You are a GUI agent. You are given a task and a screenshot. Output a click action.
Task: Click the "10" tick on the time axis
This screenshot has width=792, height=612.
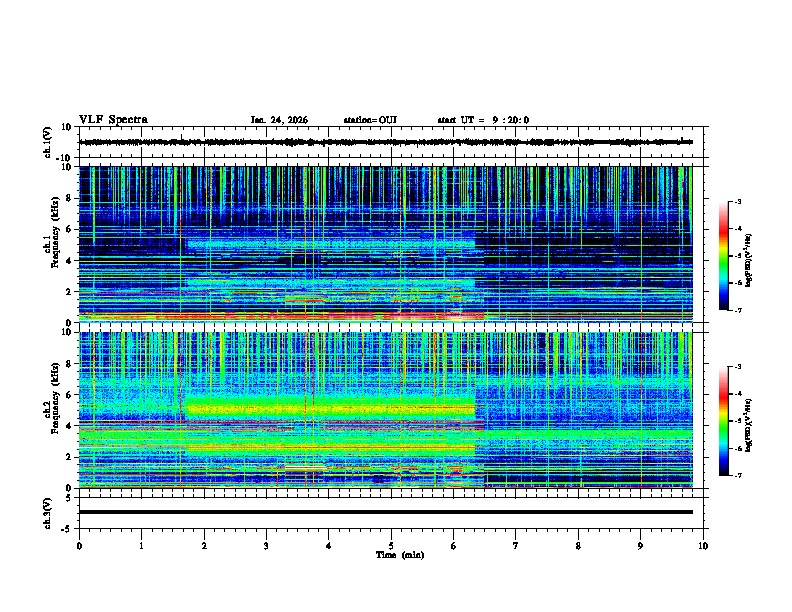pos(703,546)
